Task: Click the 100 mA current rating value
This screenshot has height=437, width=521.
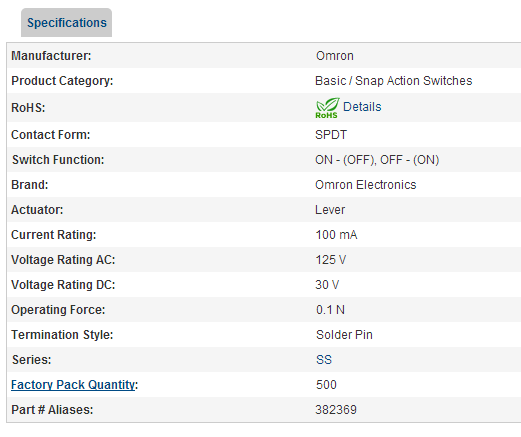Action: [x=336, y=235]
